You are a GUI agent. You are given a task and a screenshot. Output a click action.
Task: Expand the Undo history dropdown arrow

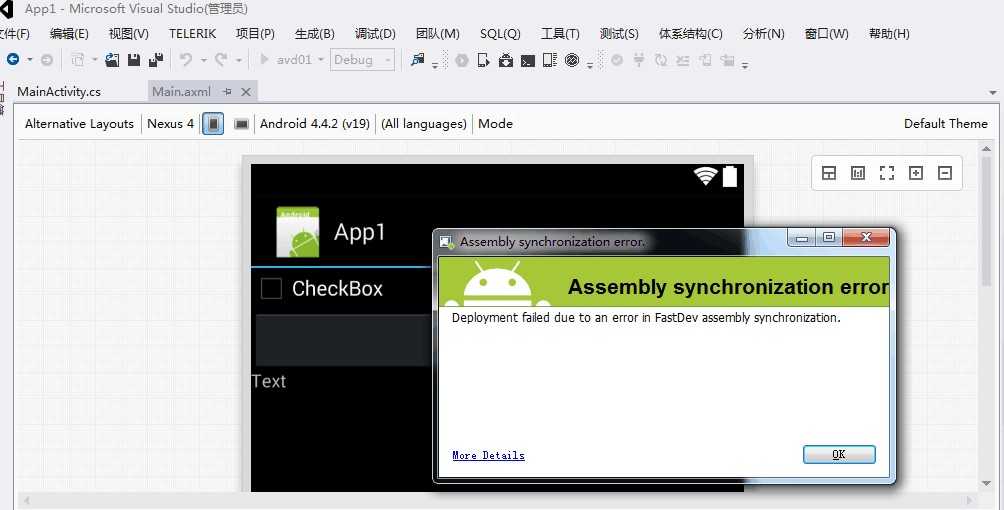click(204, 60)
